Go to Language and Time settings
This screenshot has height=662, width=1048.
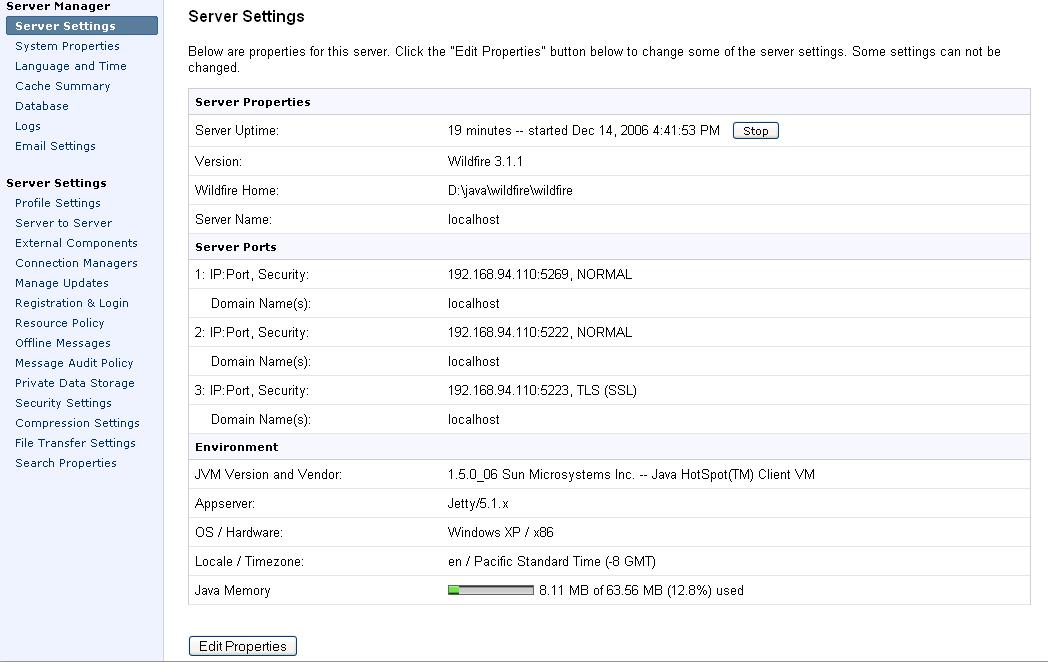tap(70, 66)
